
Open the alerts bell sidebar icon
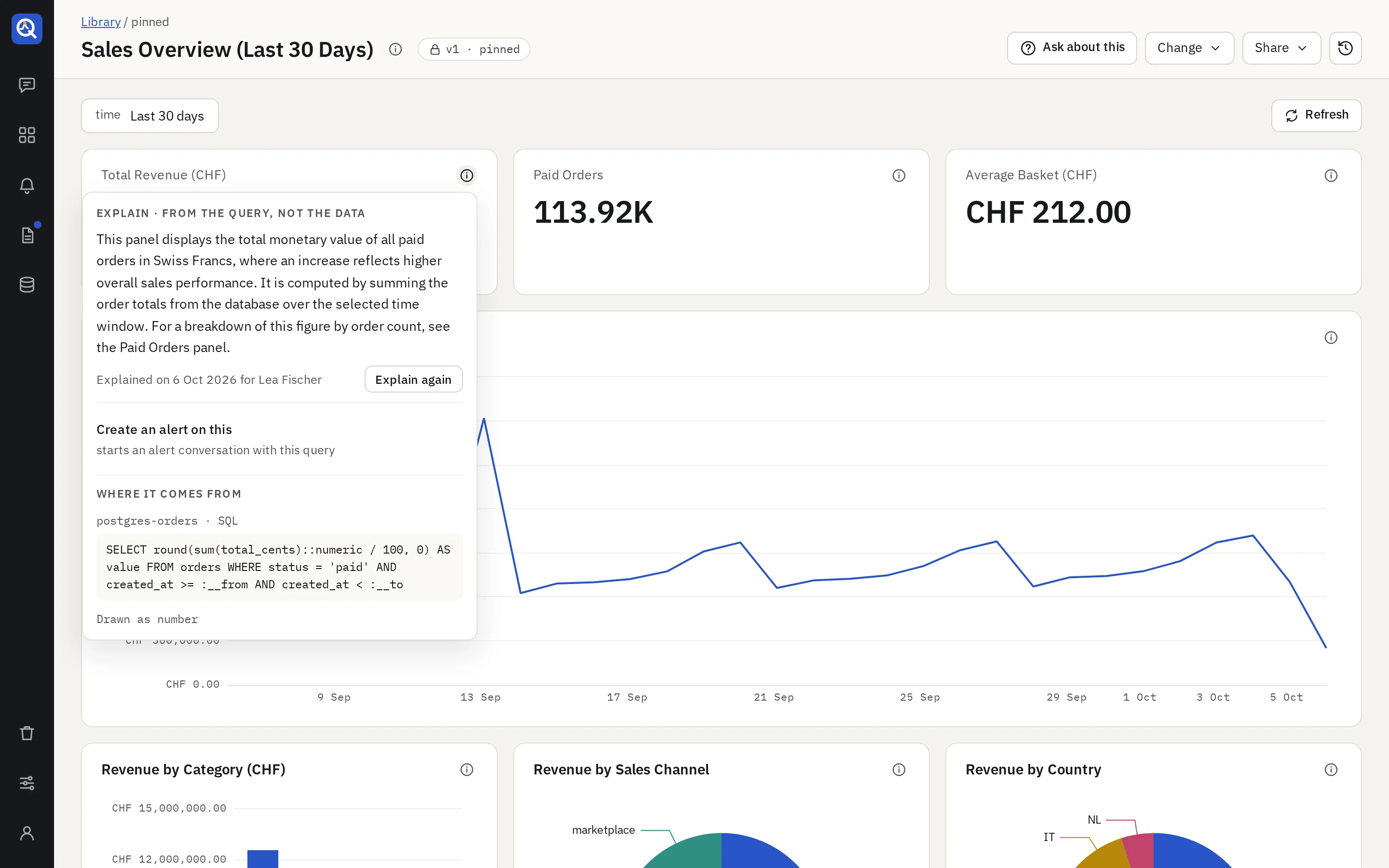[27, 186]
